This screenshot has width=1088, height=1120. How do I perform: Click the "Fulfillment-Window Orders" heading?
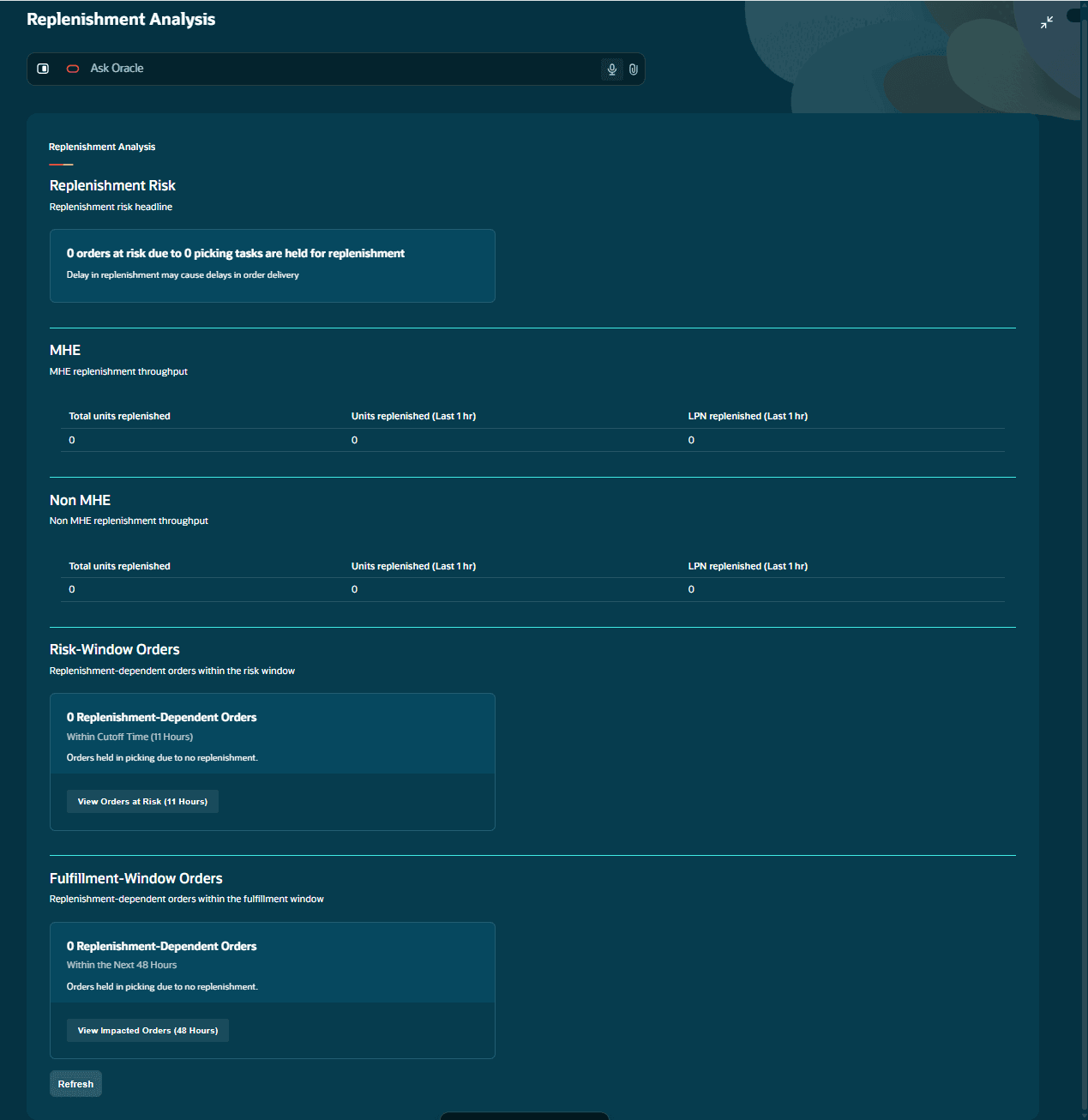point(135,878)
